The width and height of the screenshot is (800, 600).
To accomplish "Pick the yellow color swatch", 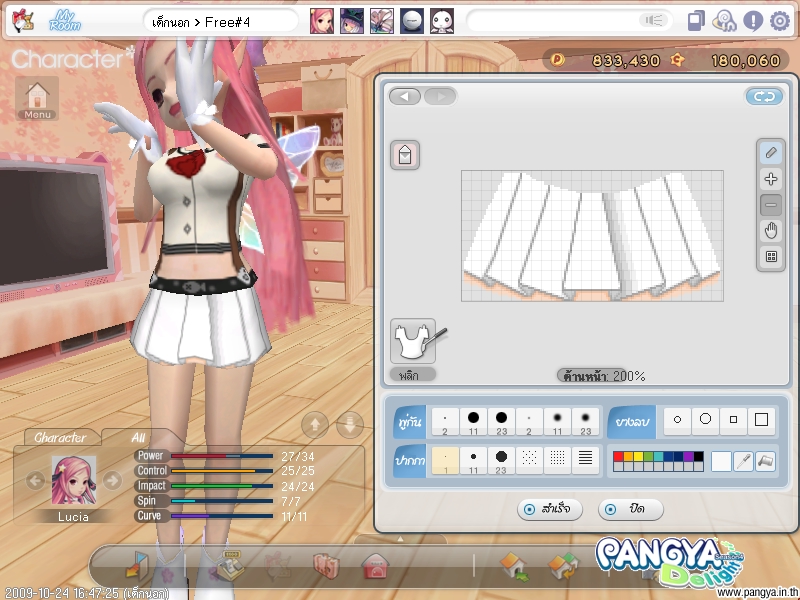I will pos(638,457).
